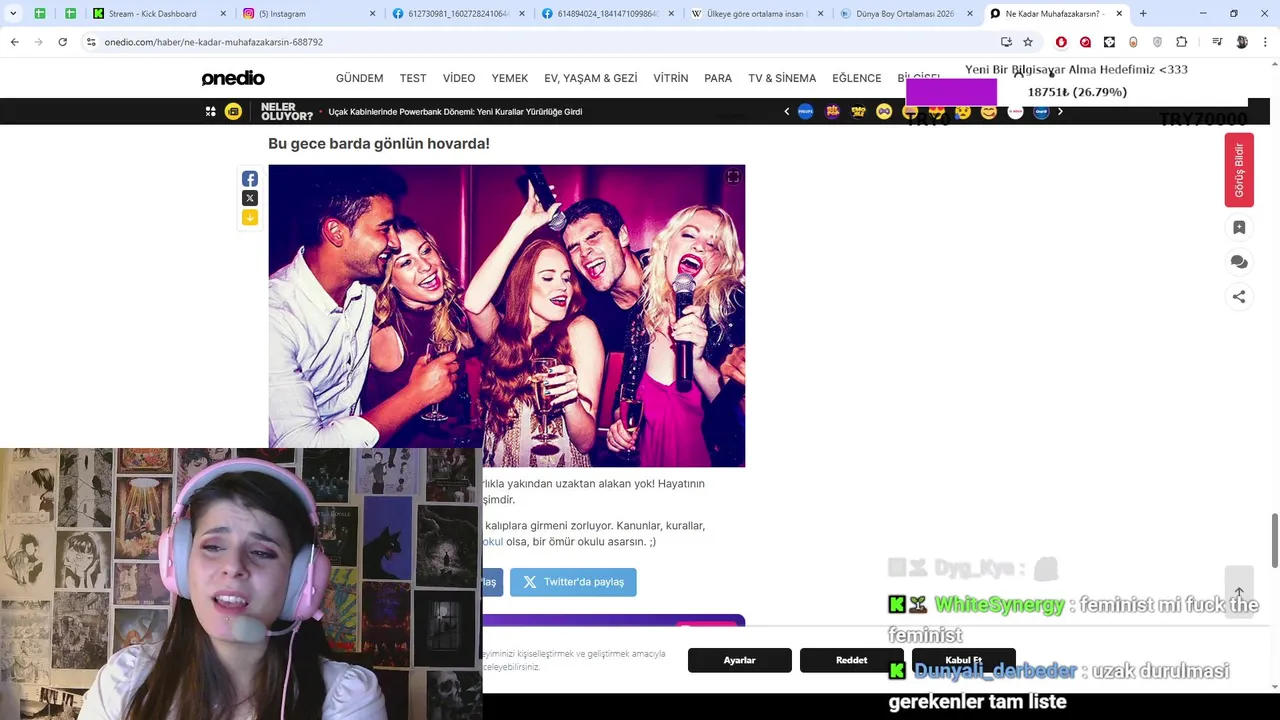This screenshot has height=720, width=1280.
Task: Click the site information icon in address bar
Action: coord(90,42)
